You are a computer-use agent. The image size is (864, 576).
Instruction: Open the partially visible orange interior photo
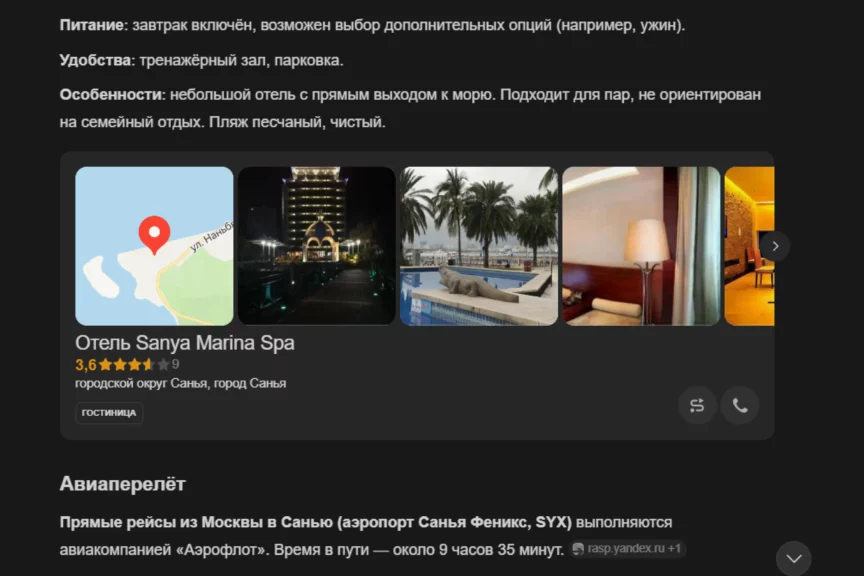[749, 246]
